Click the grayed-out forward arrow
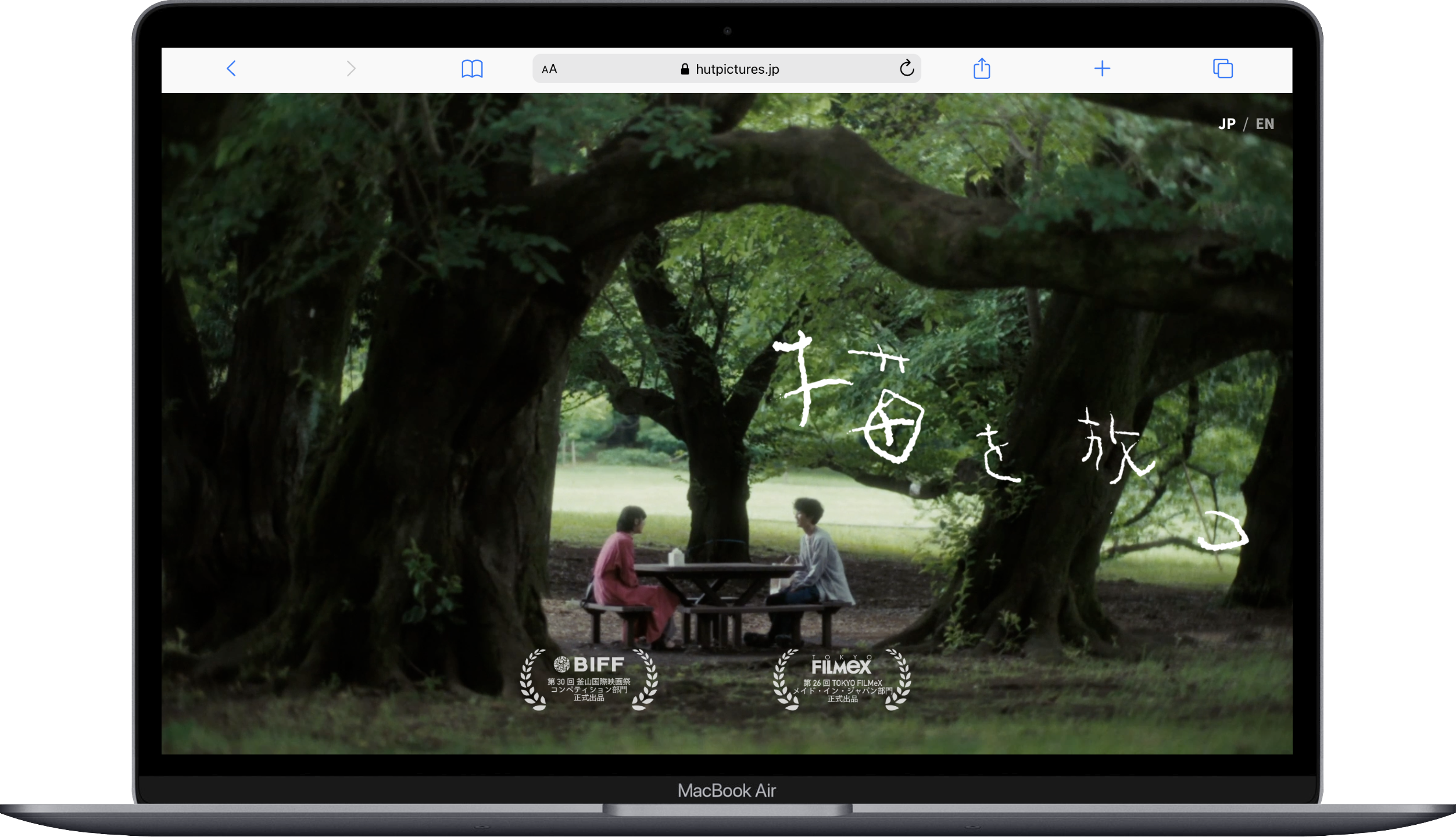The height and width of the screenshot is (837, 1456). pos(350,69)
